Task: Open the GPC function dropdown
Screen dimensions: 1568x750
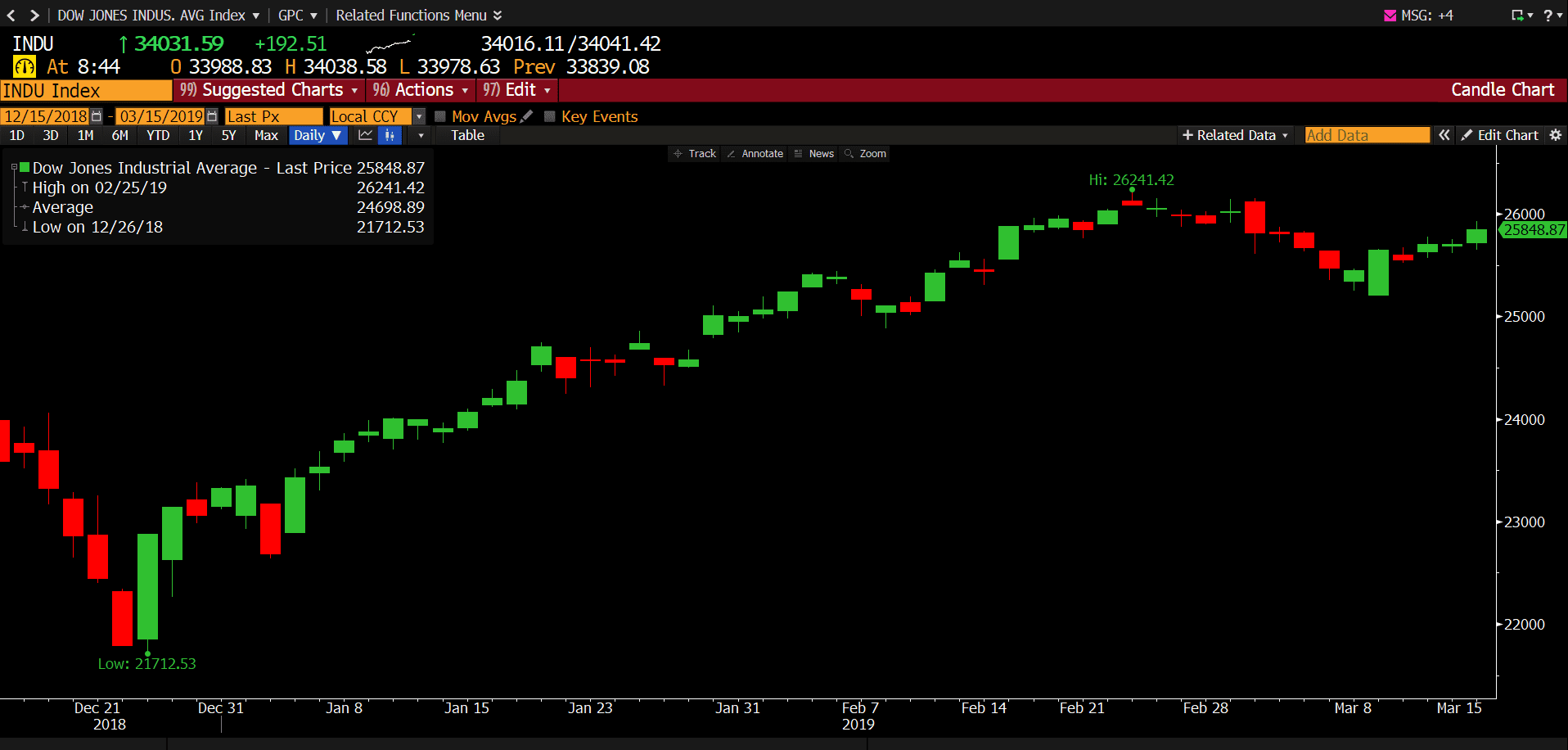Action: [x=297, y=16]
